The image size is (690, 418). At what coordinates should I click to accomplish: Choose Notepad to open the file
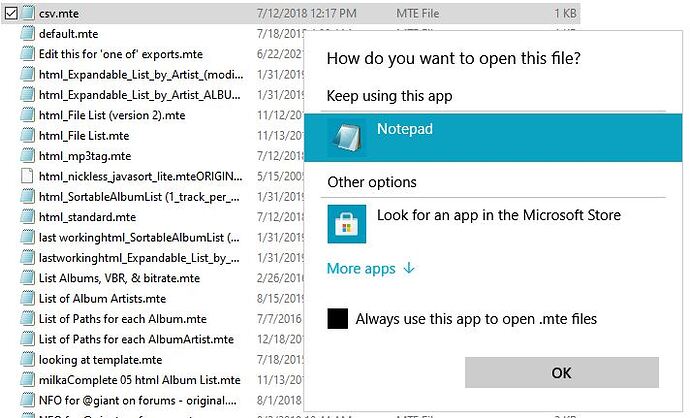click(x=493, y=138)
